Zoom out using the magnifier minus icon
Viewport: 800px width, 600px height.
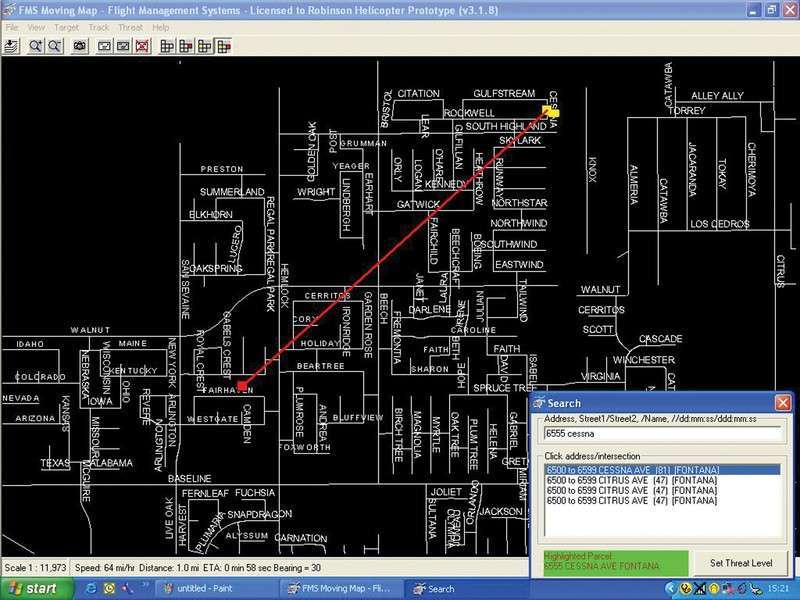coord(52,46)
